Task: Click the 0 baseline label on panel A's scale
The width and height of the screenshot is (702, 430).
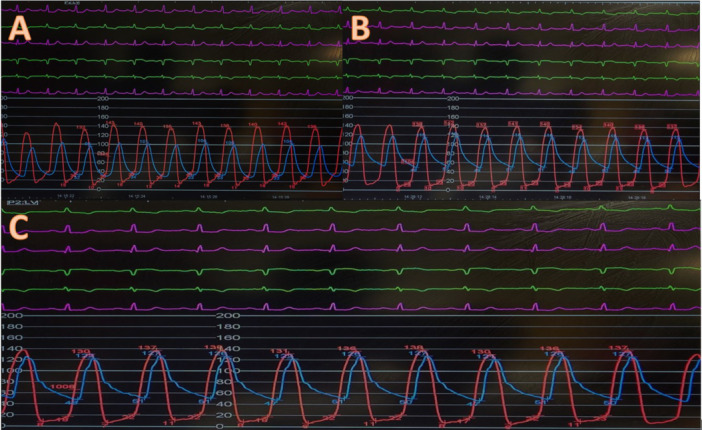Action: 98,189
